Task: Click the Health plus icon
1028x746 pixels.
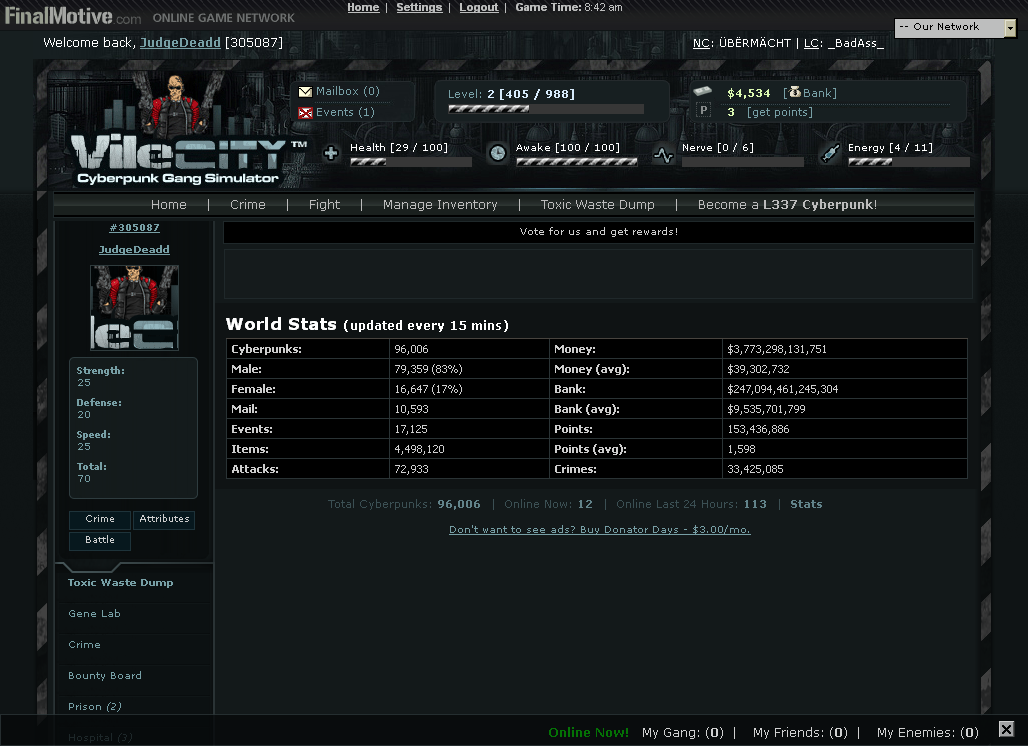Action: coord(331,154)
